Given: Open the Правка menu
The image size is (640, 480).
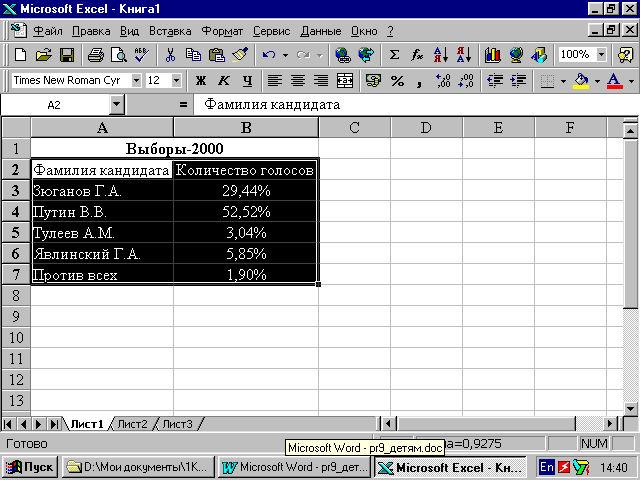Looking at the screenshot, I should [91, 31].
